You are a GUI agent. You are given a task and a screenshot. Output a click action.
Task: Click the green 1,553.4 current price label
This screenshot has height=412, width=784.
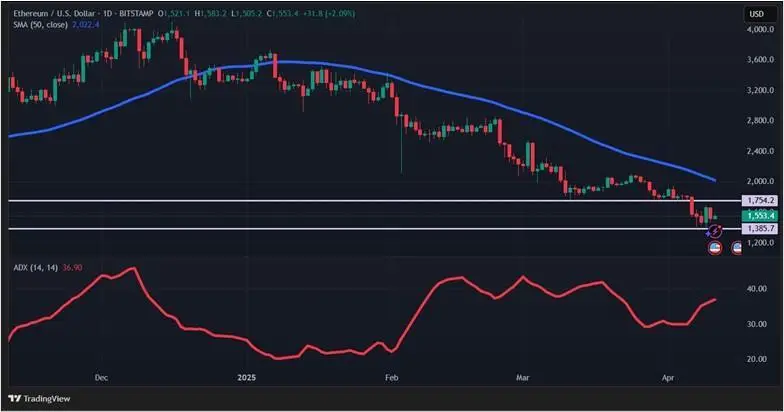(x=760, y=215)
